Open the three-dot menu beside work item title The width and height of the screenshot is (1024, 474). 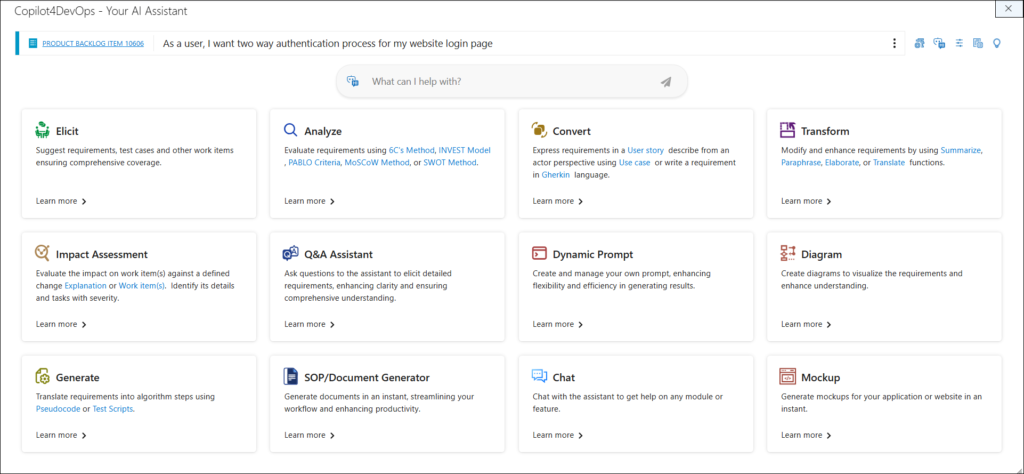pyautogui.click(x=894, y=43)
